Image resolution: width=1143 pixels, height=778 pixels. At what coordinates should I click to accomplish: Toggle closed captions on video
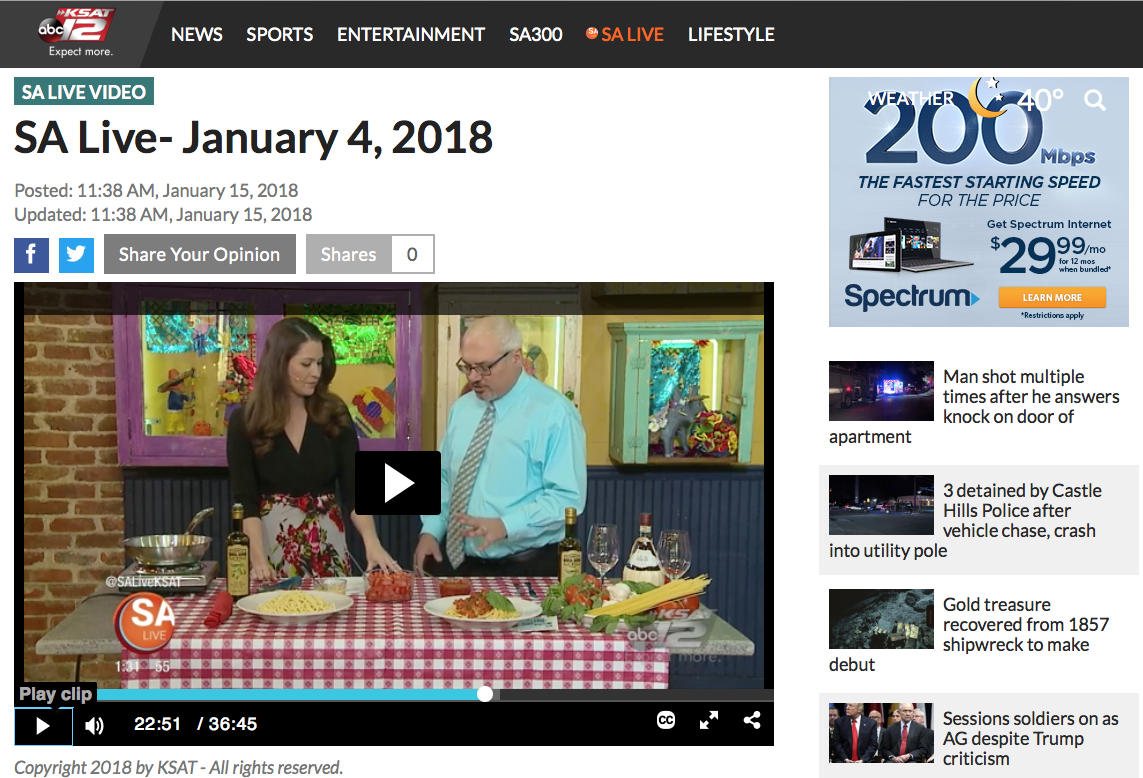point(666,720)
